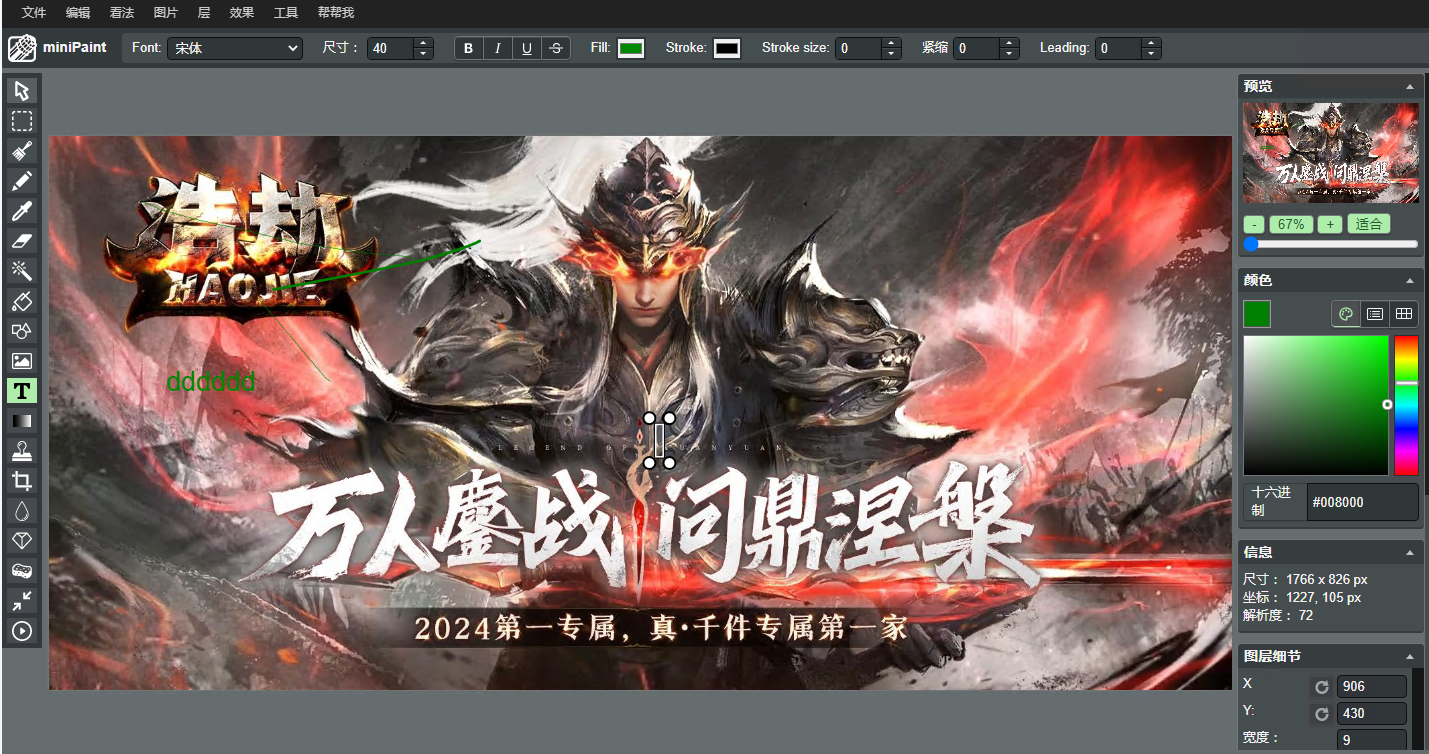Select the arrow selection tool
The image size is (1429, 754).
[22, 91]
